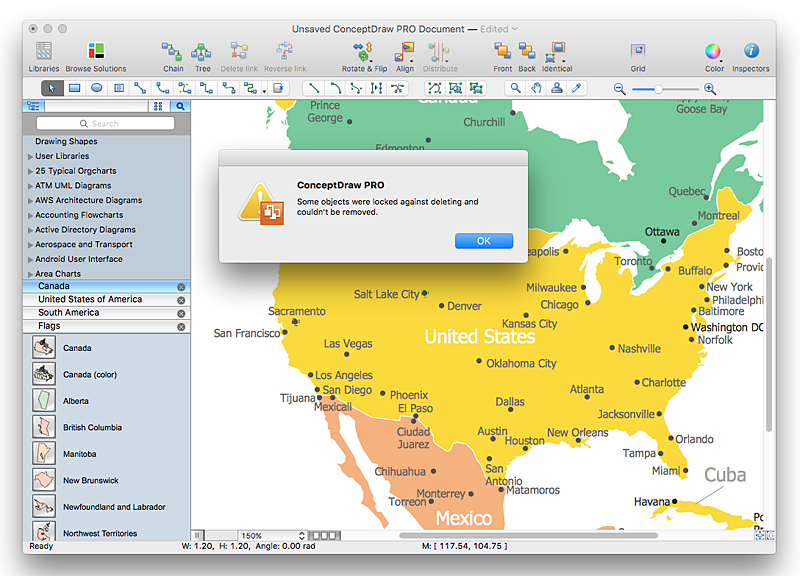Select the Eyedropper tool

click(577, 88)
